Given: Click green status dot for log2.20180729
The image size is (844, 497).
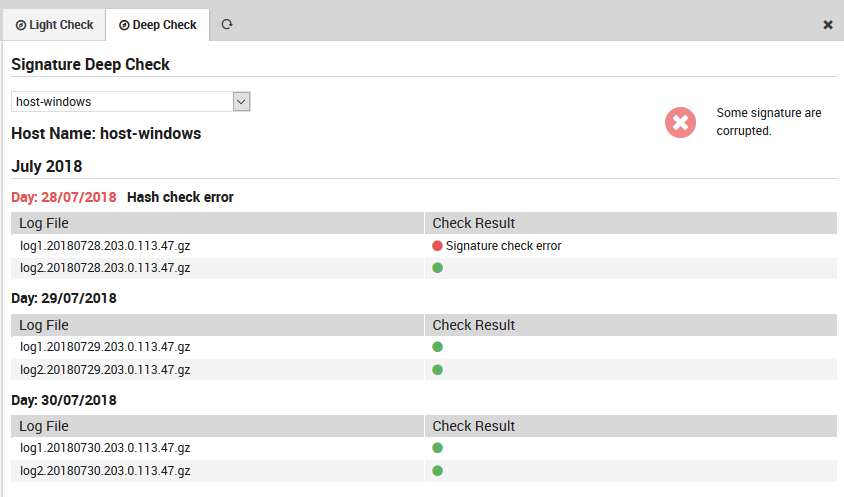Looking at the screenshot, I should 437,369.
